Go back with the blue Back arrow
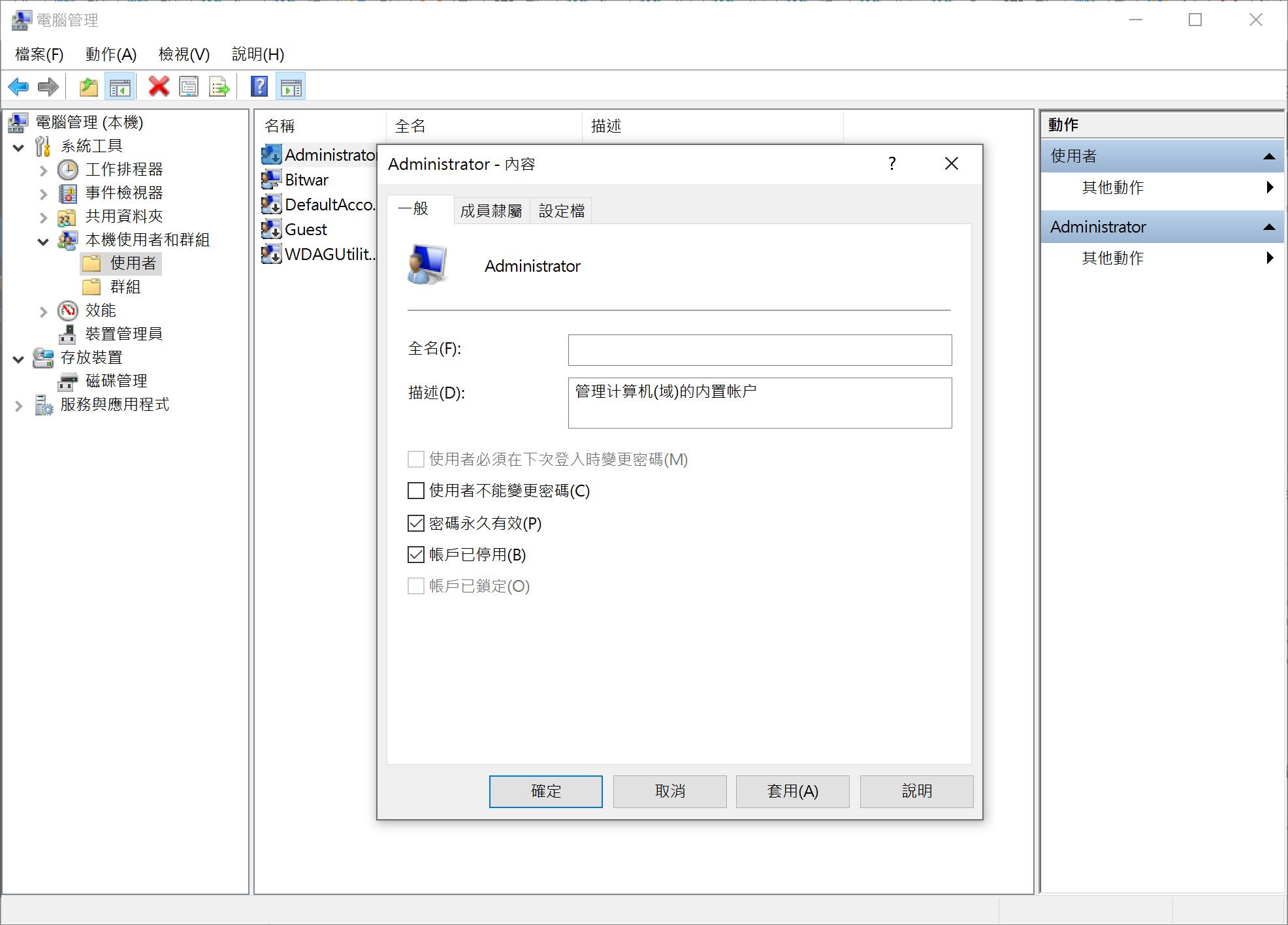This screenshot has width=1288, height=925. pos(18,86)
